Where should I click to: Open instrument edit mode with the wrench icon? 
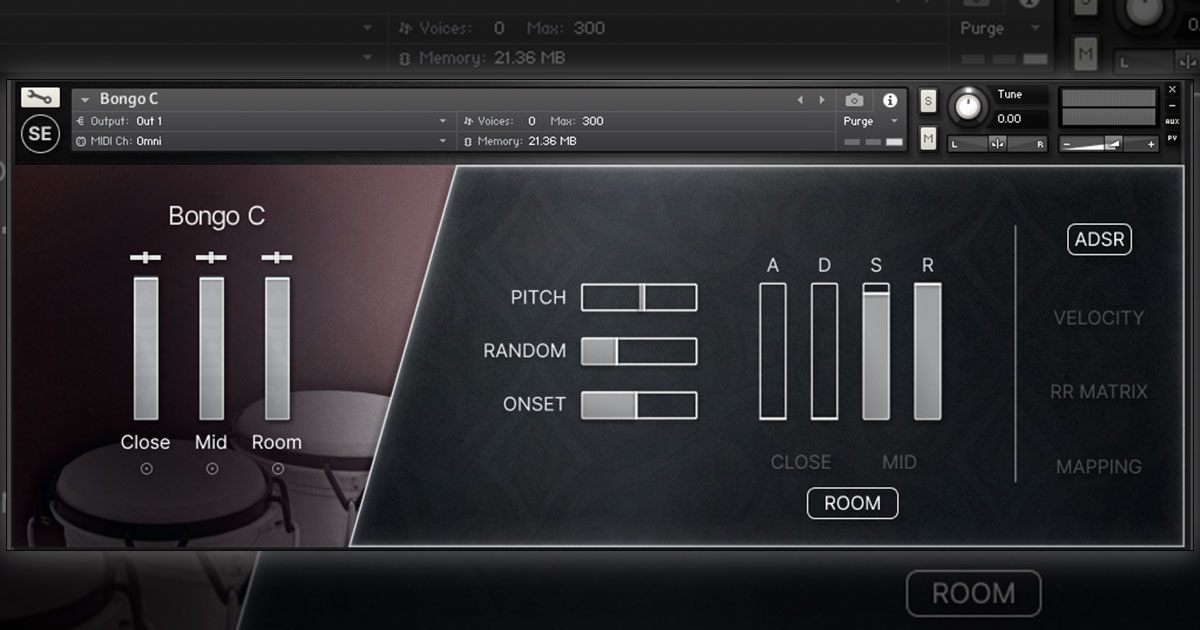40,98
